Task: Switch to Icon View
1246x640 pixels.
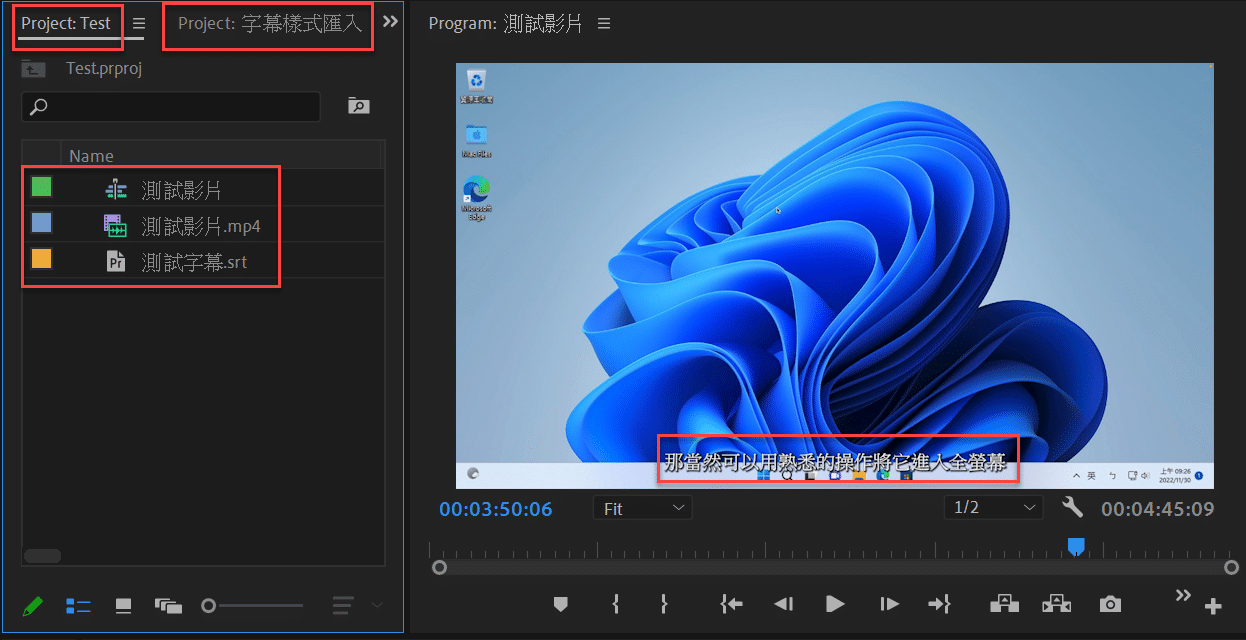Action: (124, 605)
